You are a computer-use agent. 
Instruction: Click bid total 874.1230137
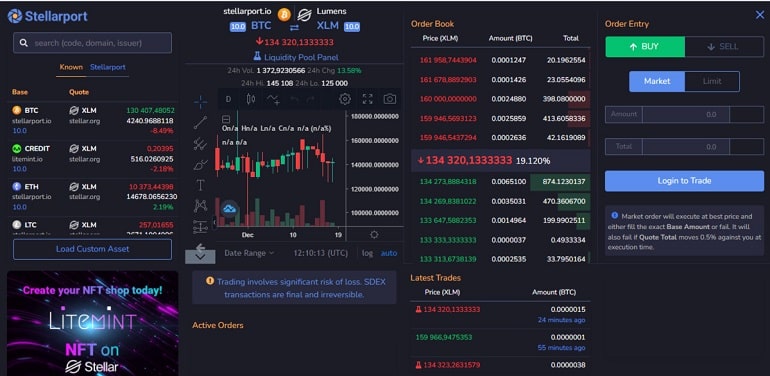pyautogui.click(x=564, y=182)
